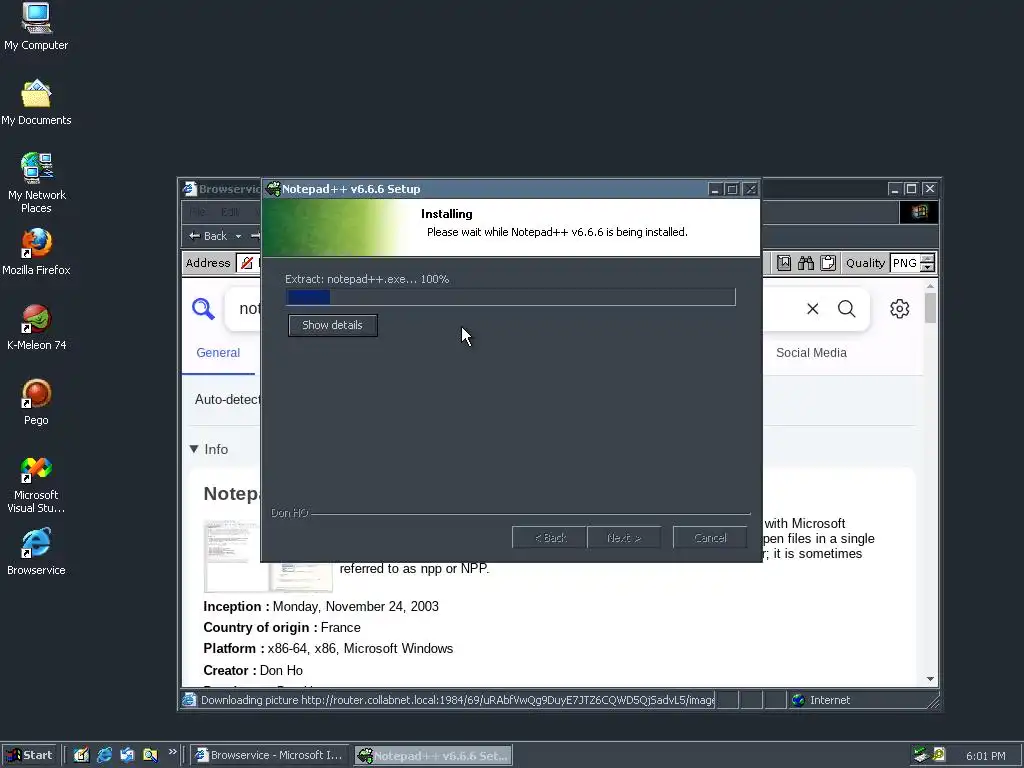Switch to the Social Media search tab
This screenshot has width=1024, height=768.
pos(811,353)
